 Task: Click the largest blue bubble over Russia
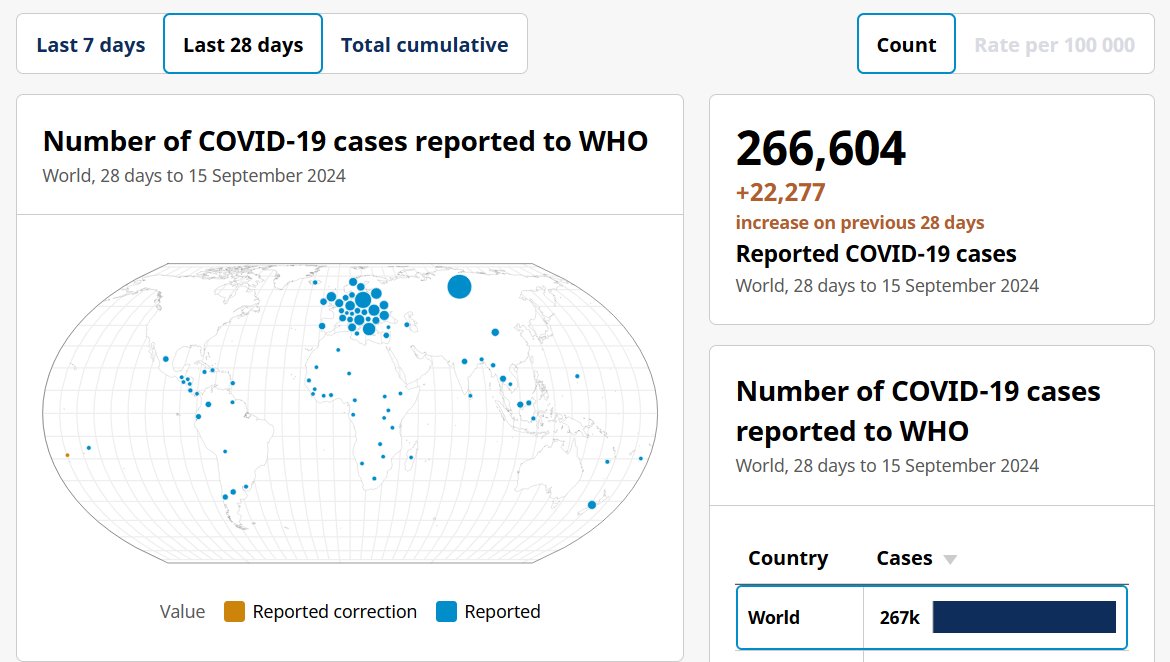click(x=459, y=287)
